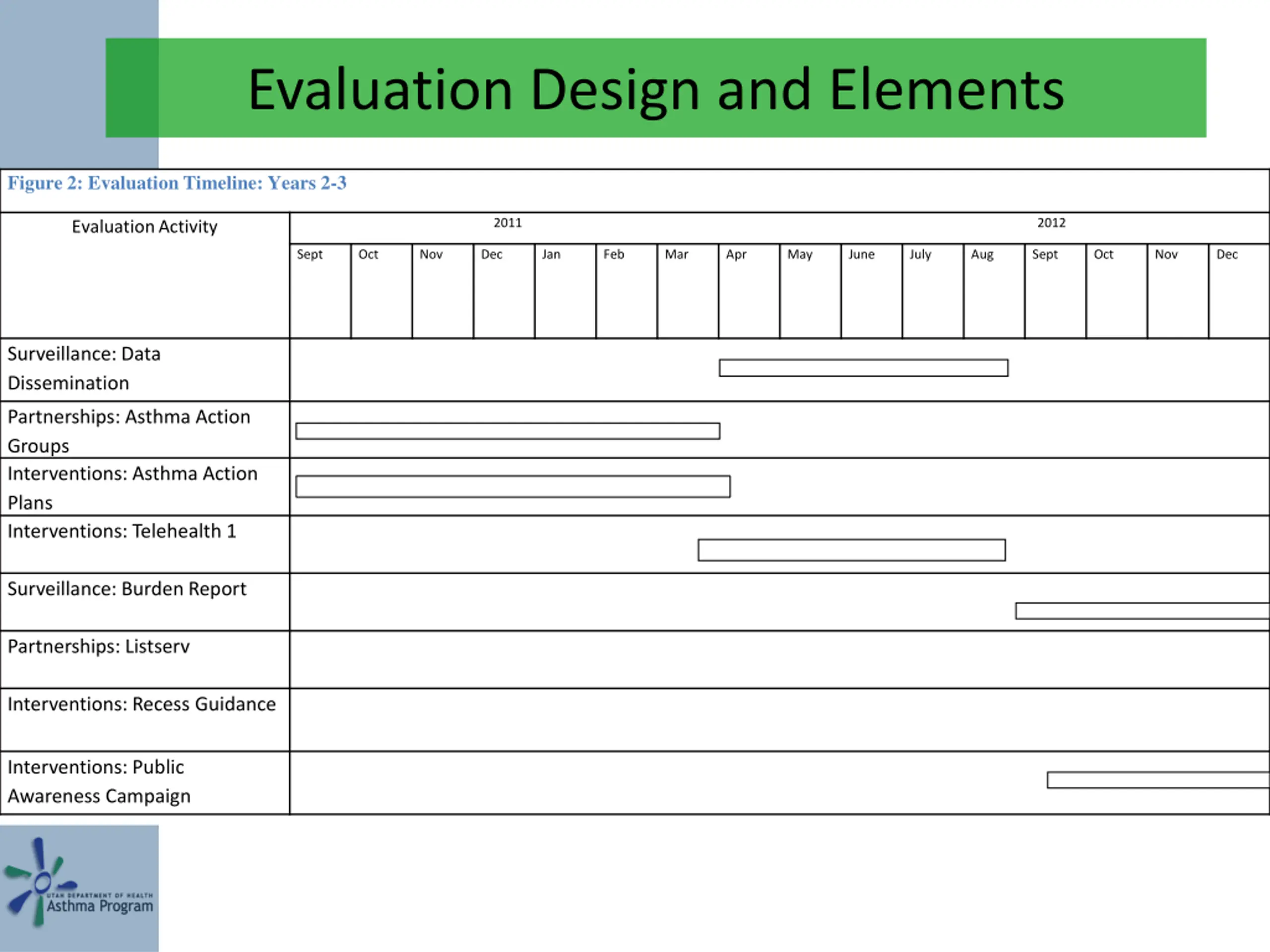This screenshot has height=952, width=1270.
Task: Select Partnerships: Listserv row label
Action: [98, 647]
